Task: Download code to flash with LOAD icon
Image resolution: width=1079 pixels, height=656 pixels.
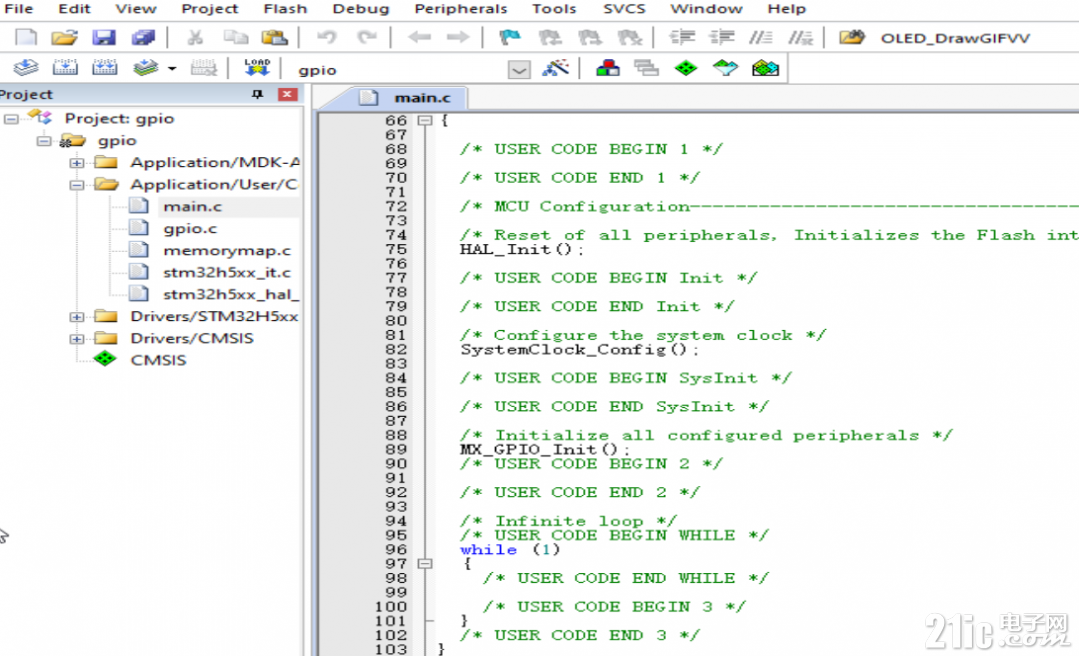Action: tap(257, 67)
